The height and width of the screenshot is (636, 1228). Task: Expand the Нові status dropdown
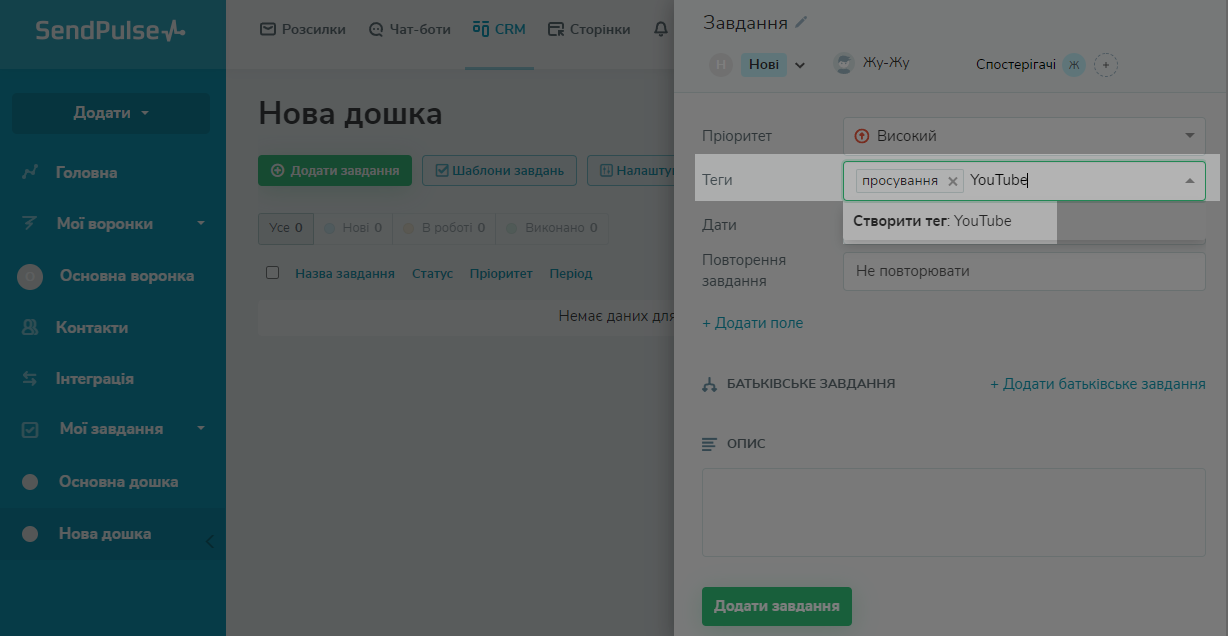click(799, 66)
